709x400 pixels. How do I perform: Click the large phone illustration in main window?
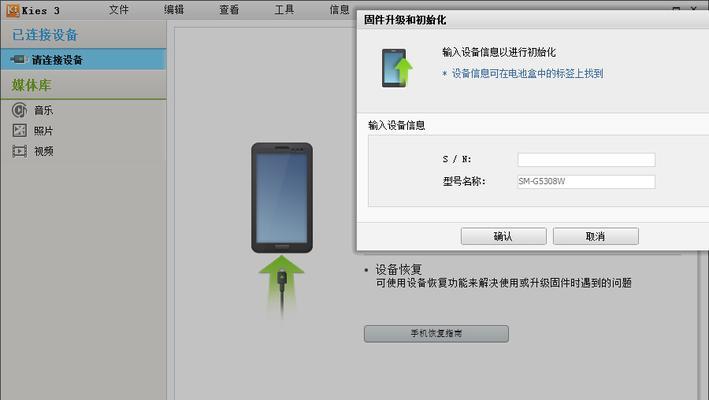point(282,198)
